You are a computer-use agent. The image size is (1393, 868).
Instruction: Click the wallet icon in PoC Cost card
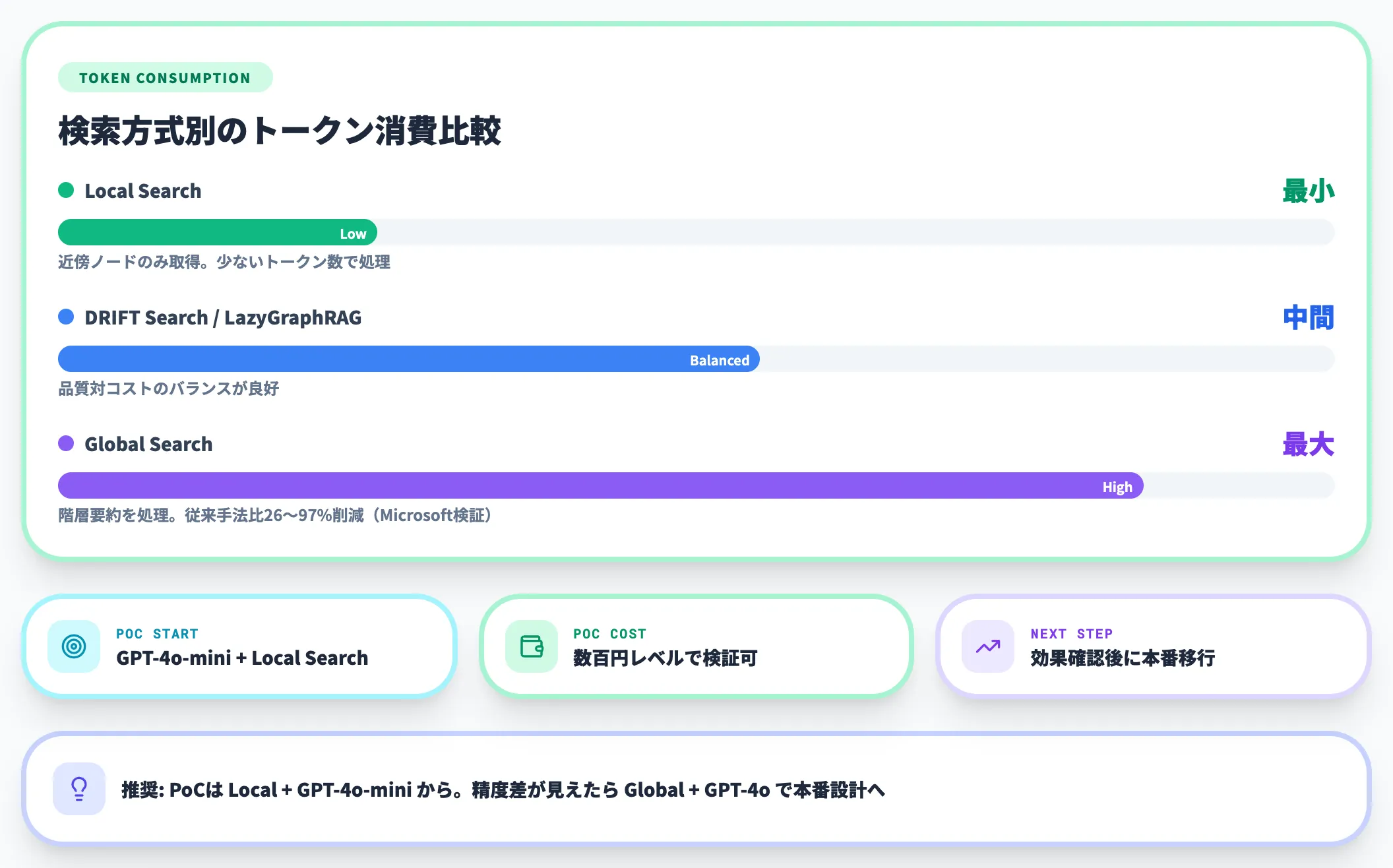tap(532, 646)
